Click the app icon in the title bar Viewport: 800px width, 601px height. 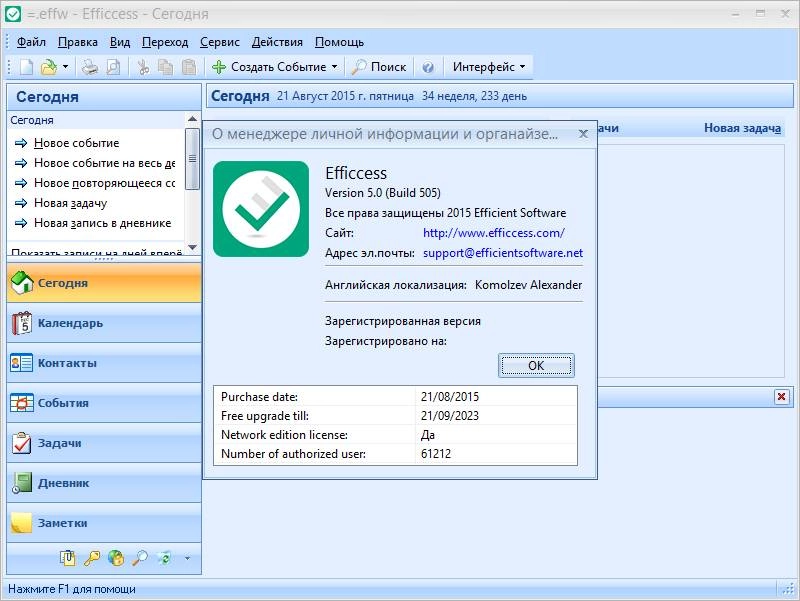(12, 14)
